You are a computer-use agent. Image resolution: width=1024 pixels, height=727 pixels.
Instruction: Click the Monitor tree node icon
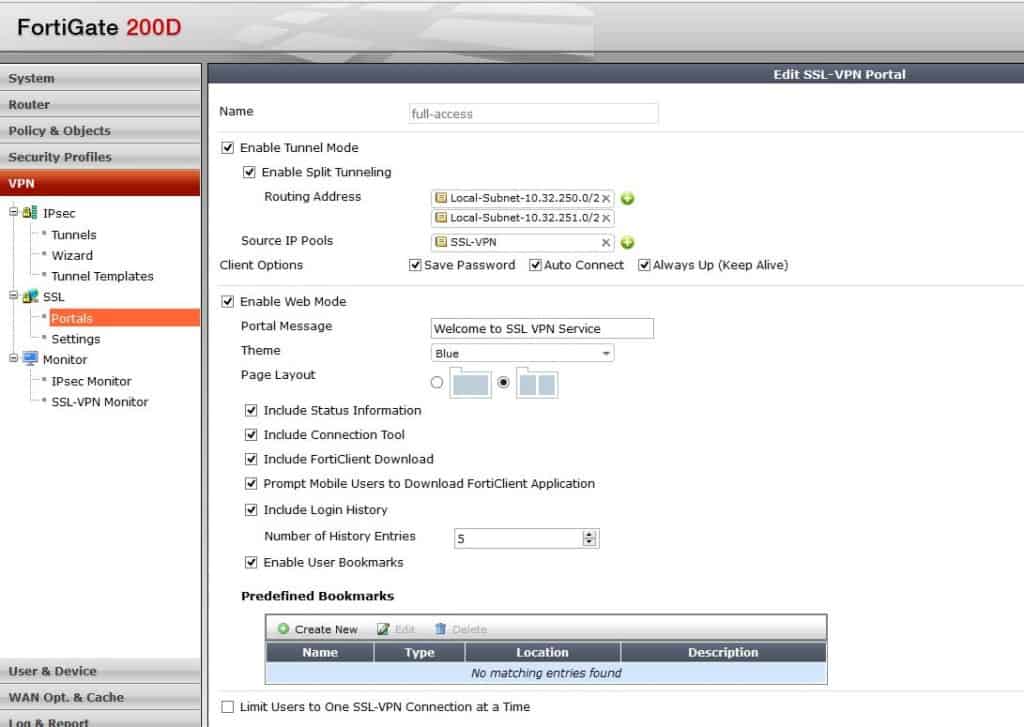pyautogui.click(x=30, y=359)
